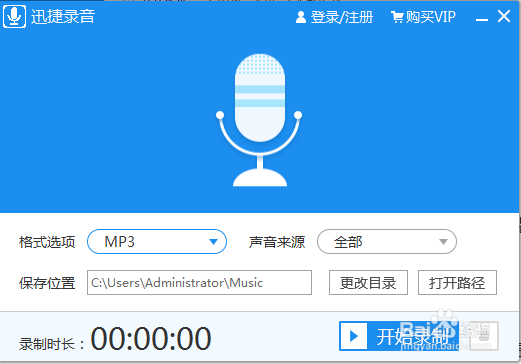
Task: Click the 迅捷录音 title text
Action: tap(63, 17)
